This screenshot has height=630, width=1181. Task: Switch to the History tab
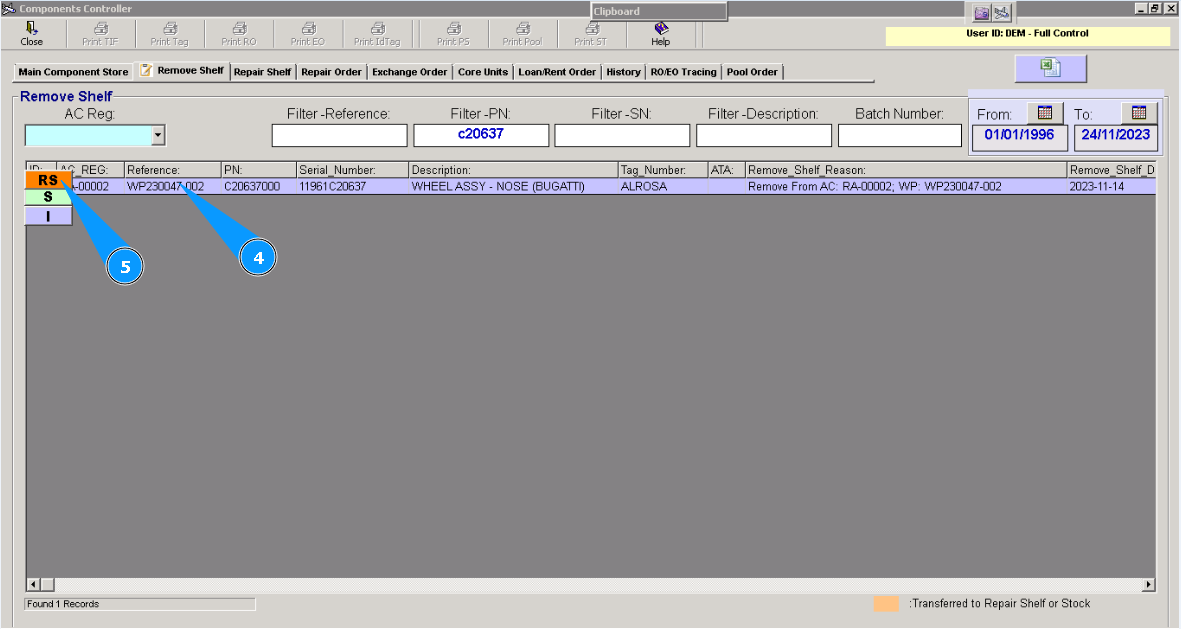pos(624,72)
